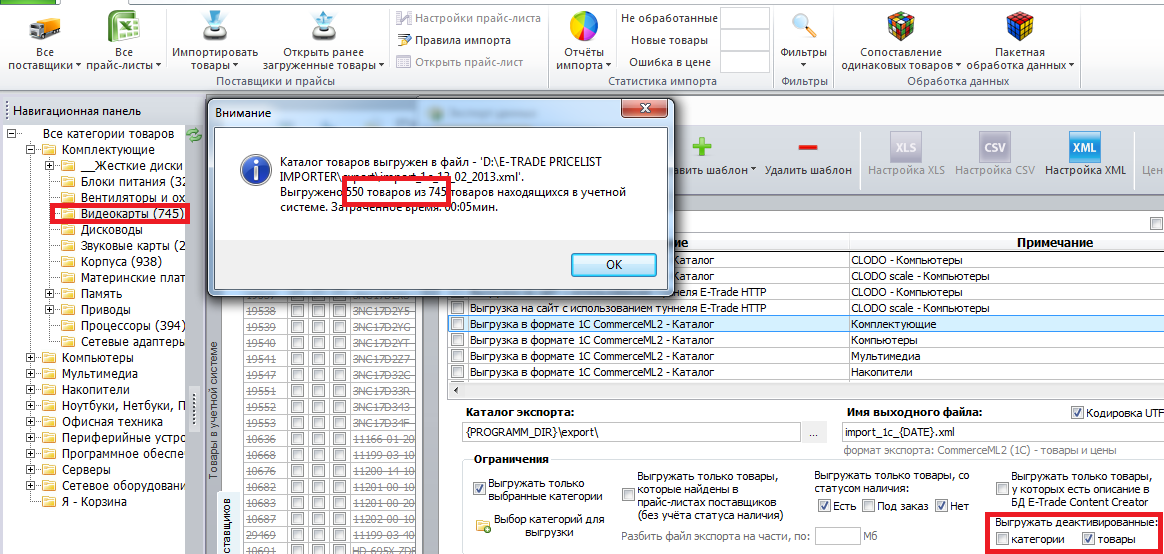Toggle Нет availability status checkbox

point(941,506)
